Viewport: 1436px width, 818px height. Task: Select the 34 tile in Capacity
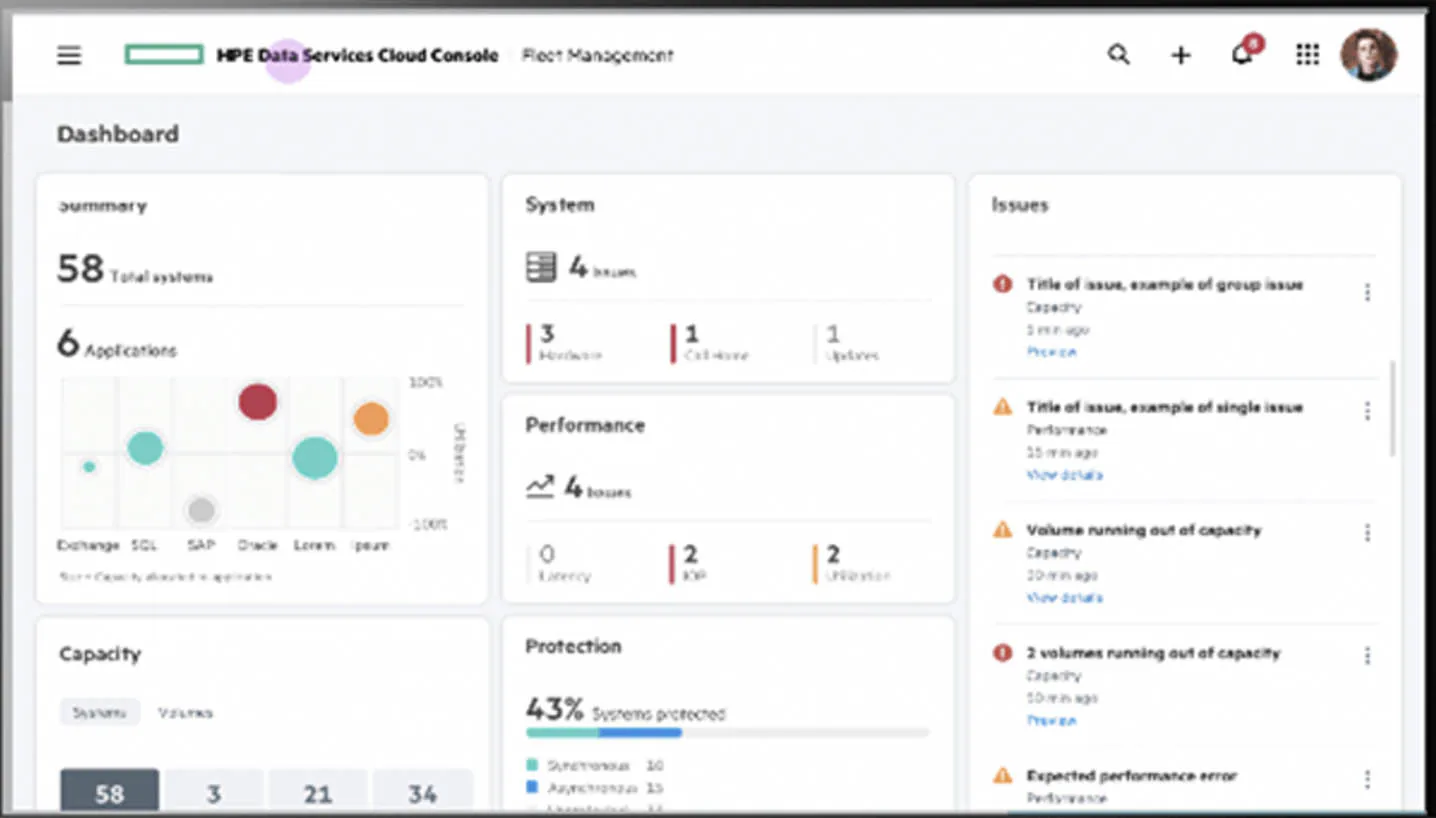point(422,790)
